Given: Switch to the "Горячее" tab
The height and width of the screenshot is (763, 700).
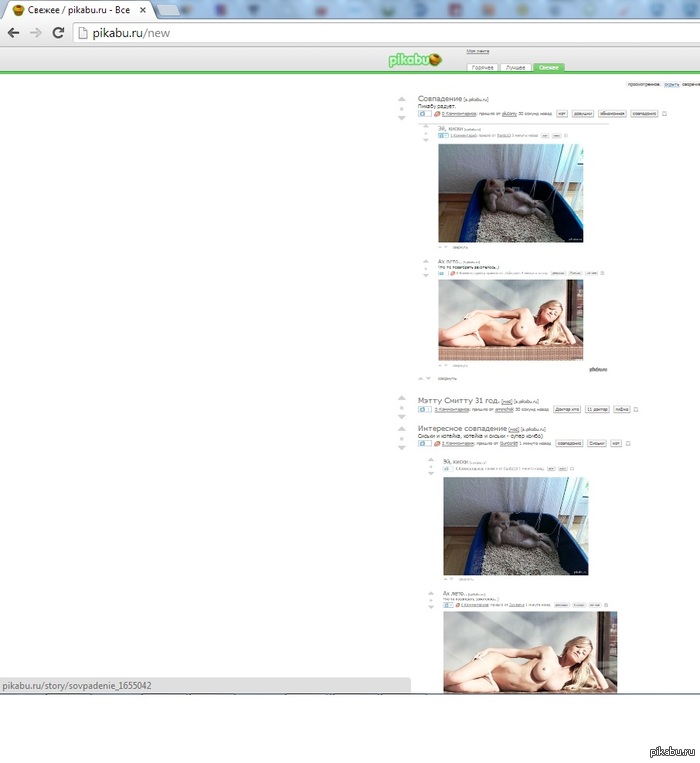Looking at the screenshot, I should pos(482,67).
